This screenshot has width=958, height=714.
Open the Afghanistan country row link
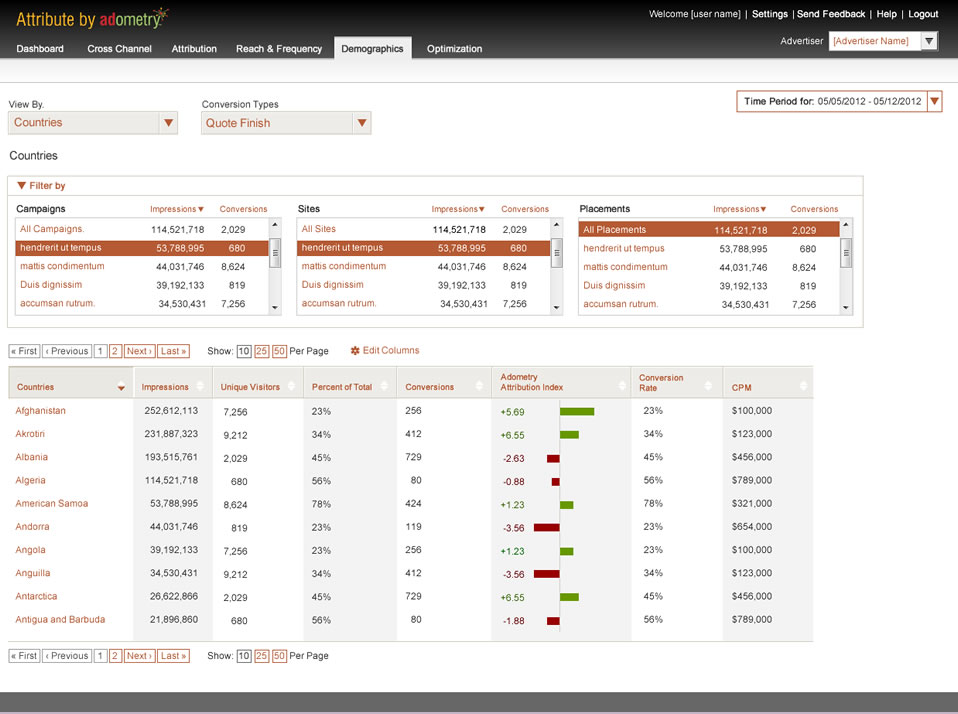pyautogui.click(x=40, y=411)
